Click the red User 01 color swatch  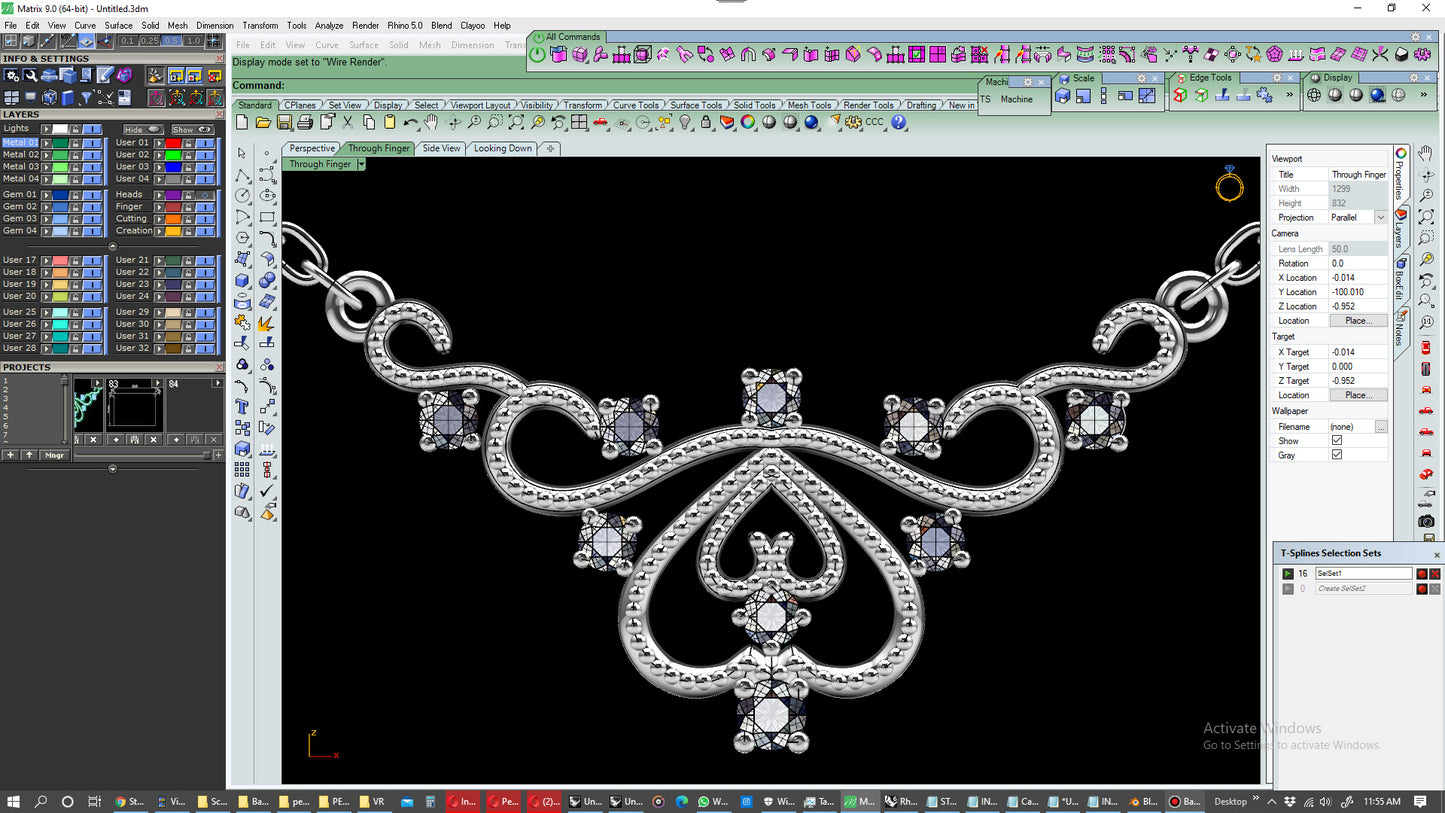[x=173, y=143]
